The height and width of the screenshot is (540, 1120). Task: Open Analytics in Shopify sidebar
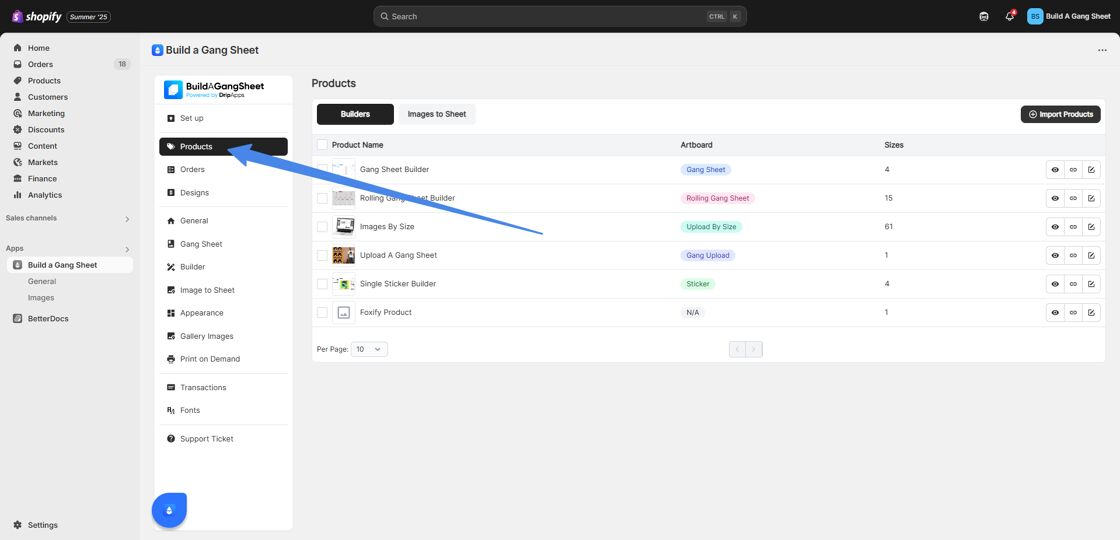click(45, 195)
